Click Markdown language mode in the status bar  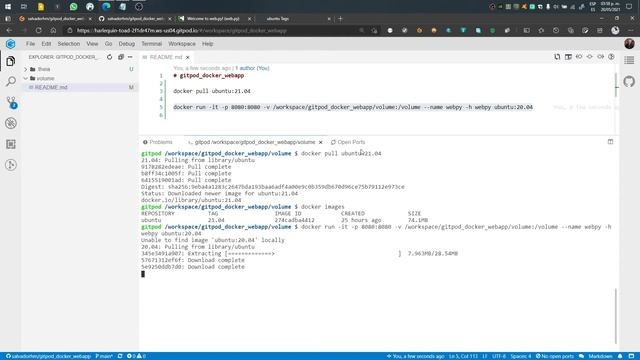click(x=600, y=356)
